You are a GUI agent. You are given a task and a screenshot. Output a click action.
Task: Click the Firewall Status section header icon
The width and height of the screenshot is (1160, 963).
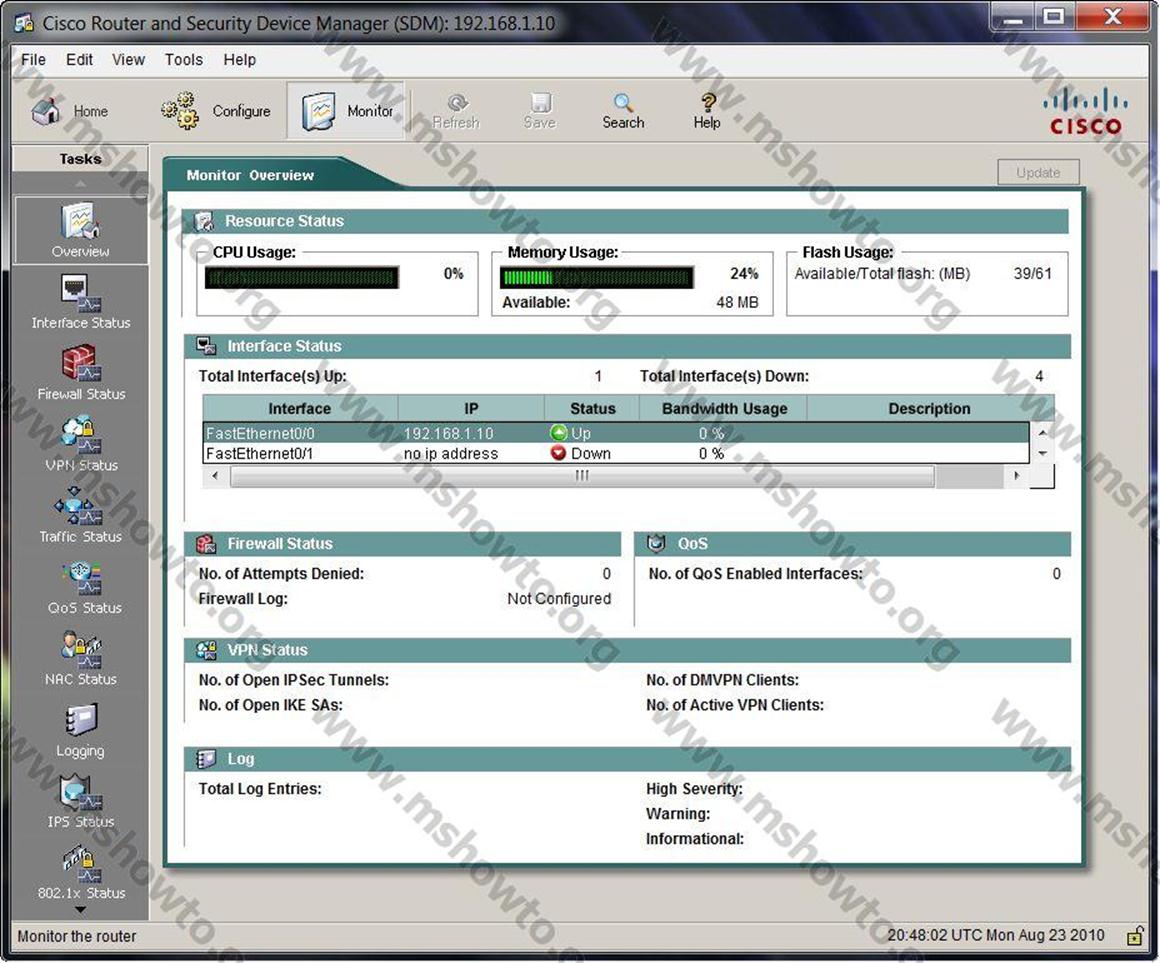[206, 544]
